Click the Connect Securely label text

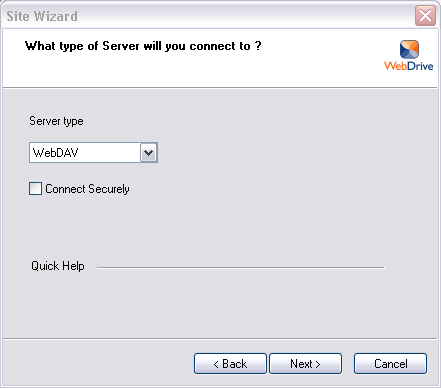click(87, 189)
